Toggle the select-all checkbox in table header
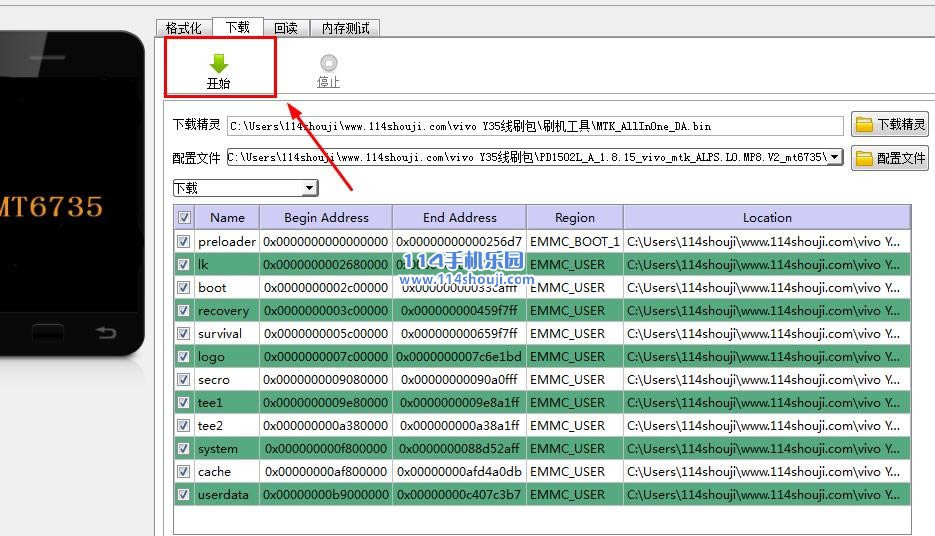 tap(184, 218)
